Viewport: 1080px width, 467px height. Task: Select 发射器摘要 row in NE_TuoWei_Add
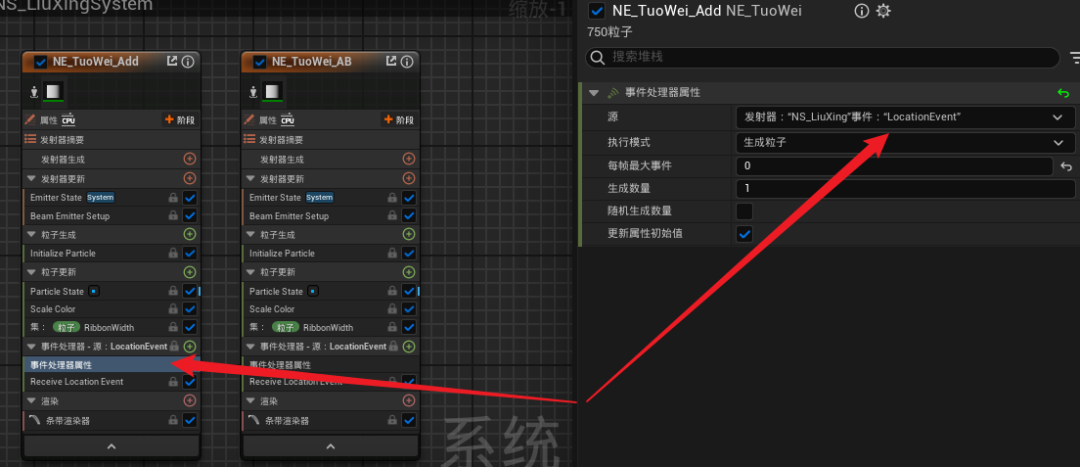pyautogui.click(x=112, y=139)
